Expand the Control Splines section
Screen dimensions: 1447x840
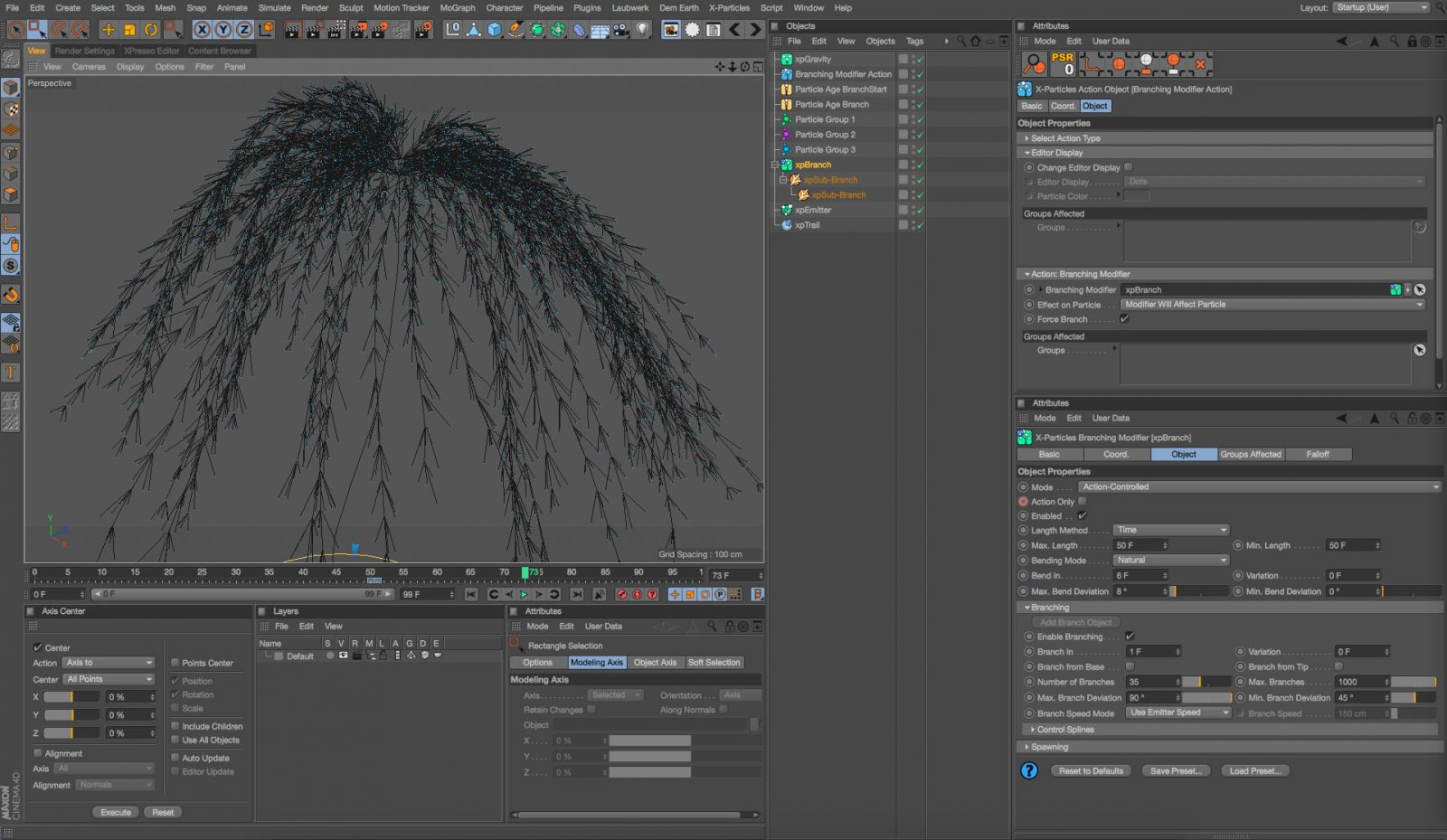[x=1065, y=730]
